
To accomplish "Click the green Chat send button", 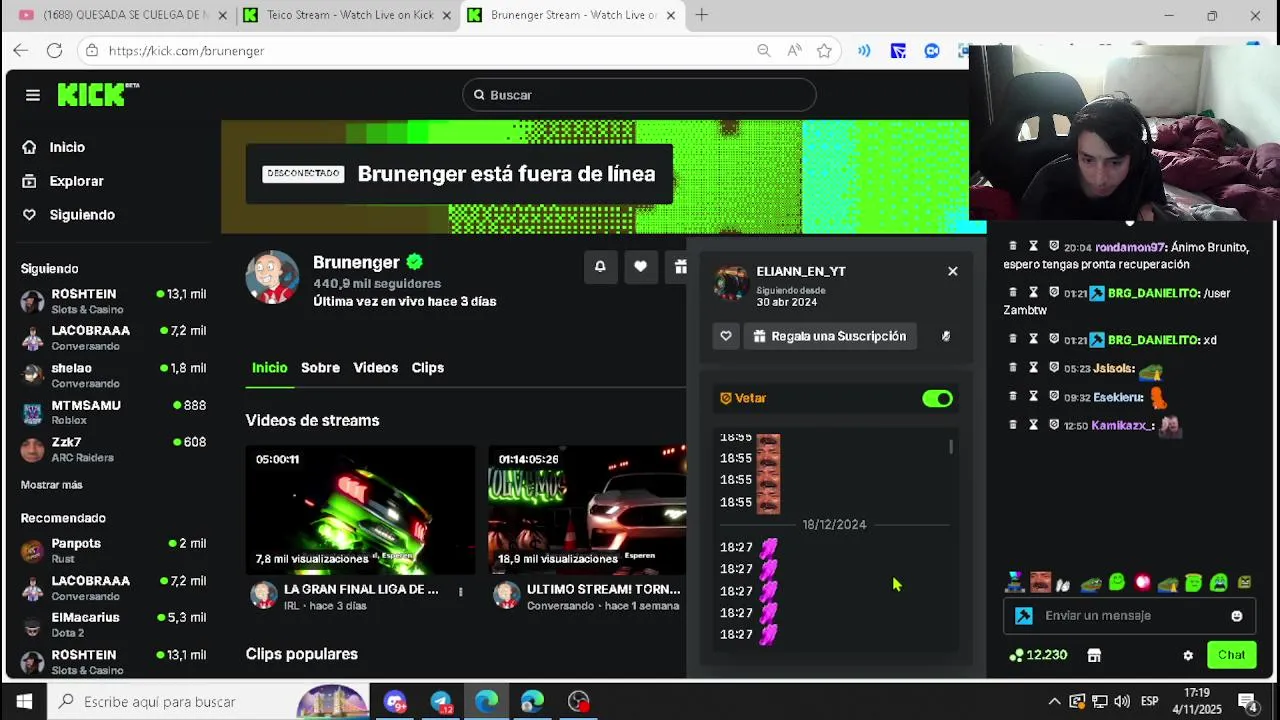I will tap(1231, 656).
